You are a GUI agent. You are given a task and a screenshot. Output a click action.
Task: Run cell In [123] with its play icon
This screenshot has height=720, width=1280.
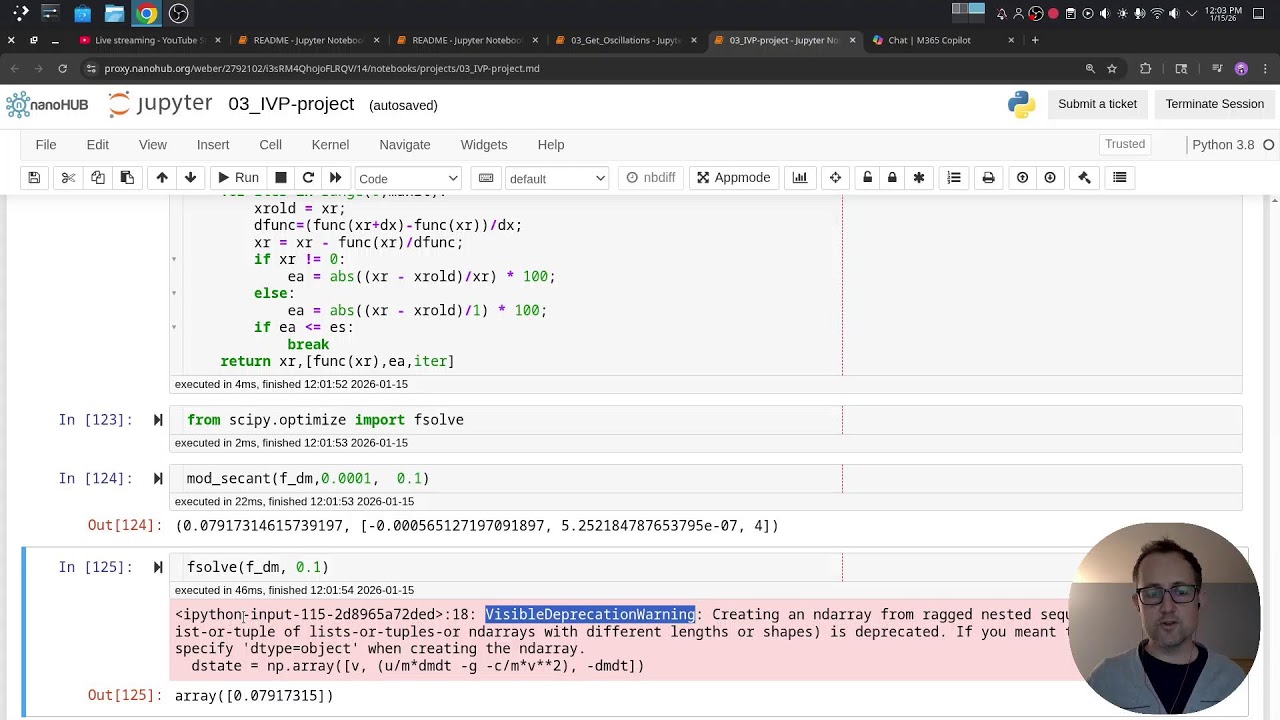pyautogui.click(x=158, y=420)
